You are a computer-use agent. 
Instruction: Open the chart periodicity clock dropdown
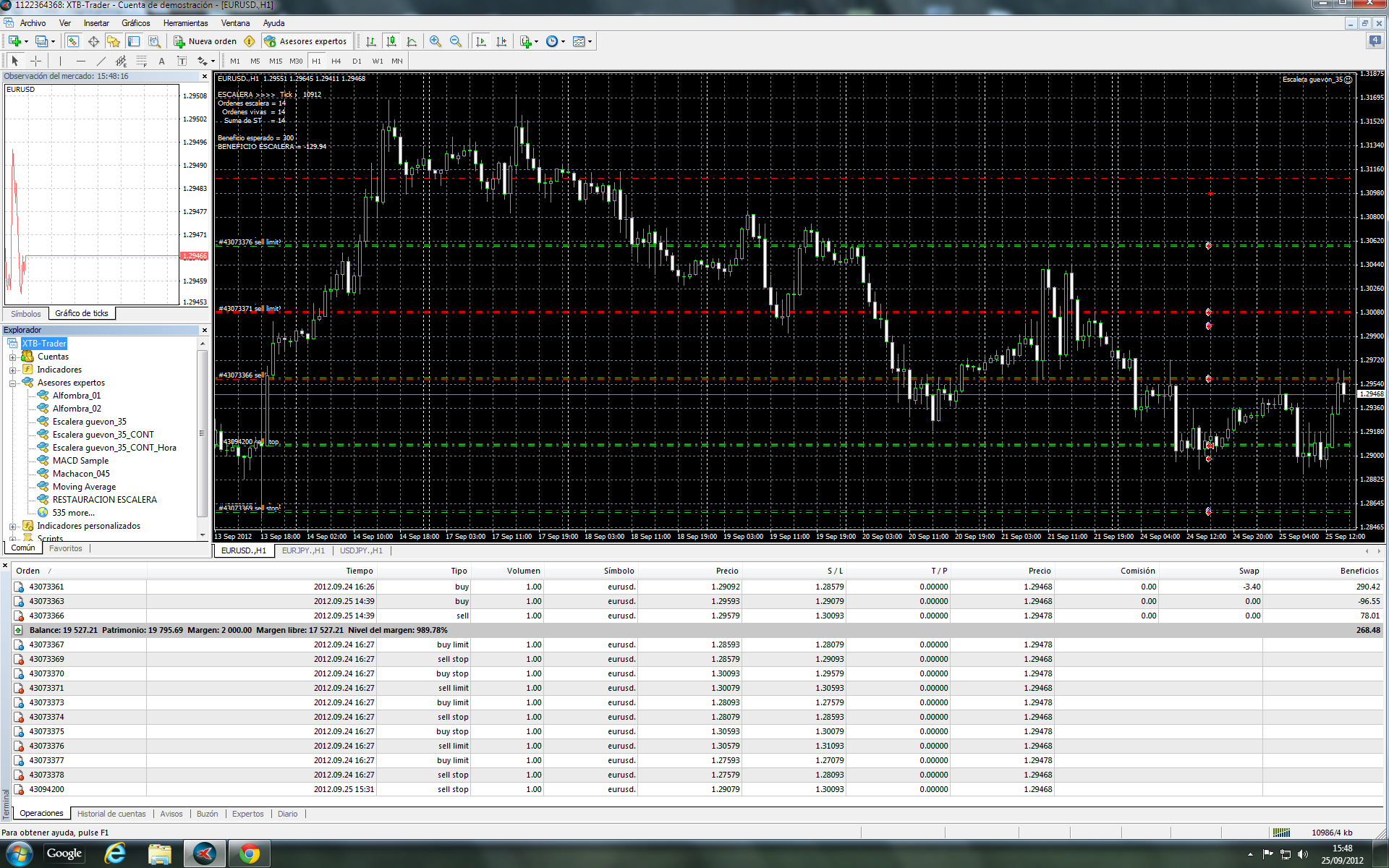click(556, 41)
